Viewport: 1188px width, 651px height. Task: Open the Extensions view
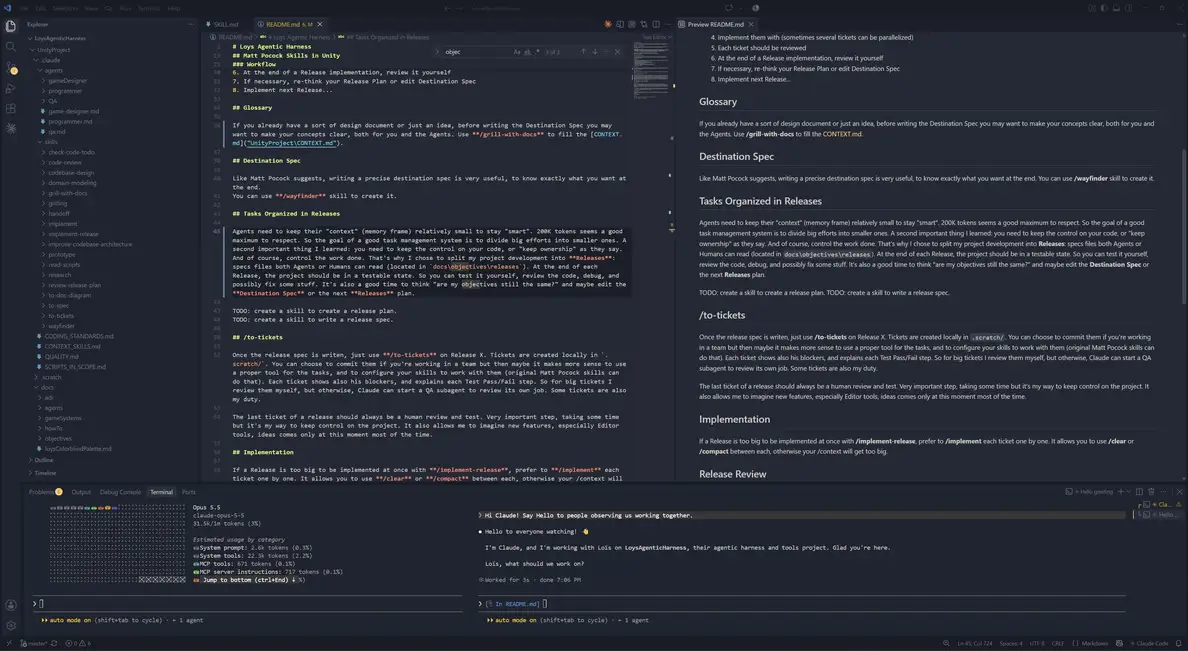[11, 108]
